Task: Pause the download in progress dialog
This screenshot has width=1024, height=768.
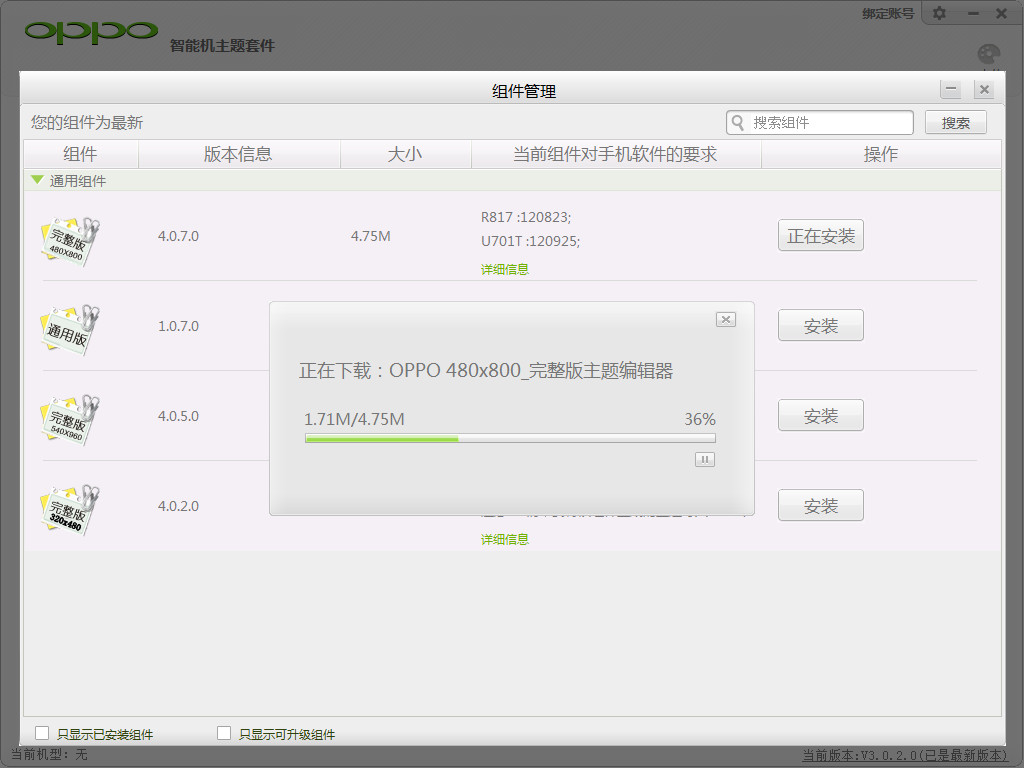Action: (x=705, y=460)
